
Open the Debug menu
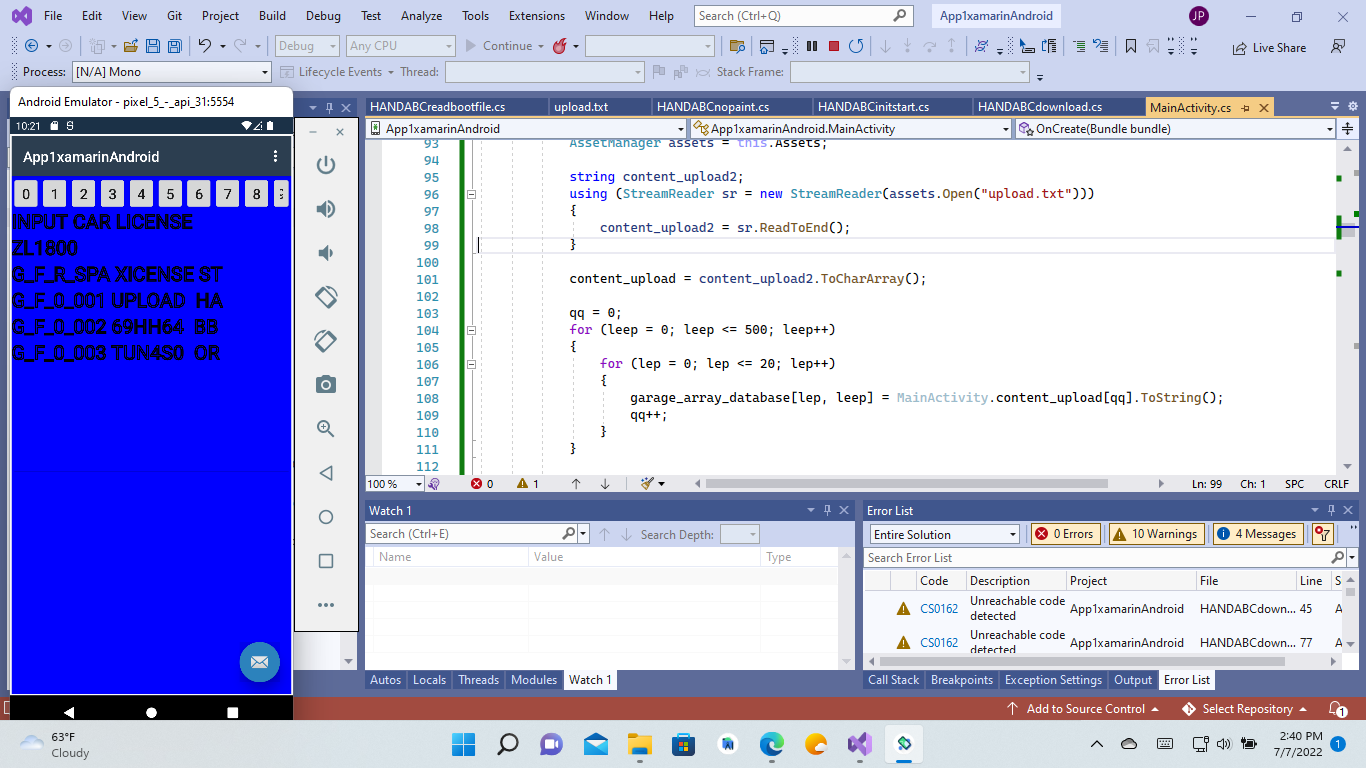[322, 15]
